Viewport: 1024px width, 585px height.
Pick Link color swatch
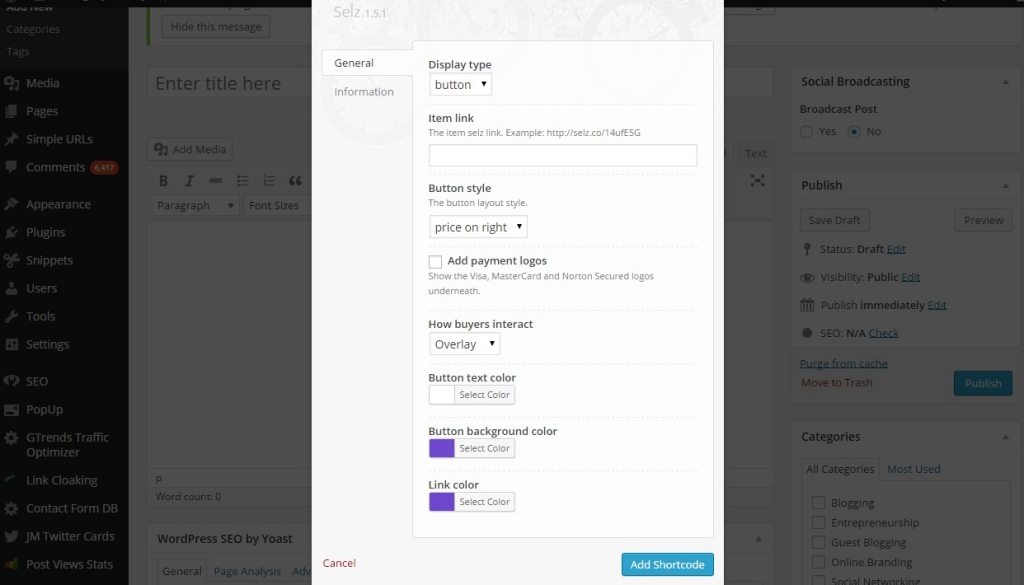tap(441, 502)
